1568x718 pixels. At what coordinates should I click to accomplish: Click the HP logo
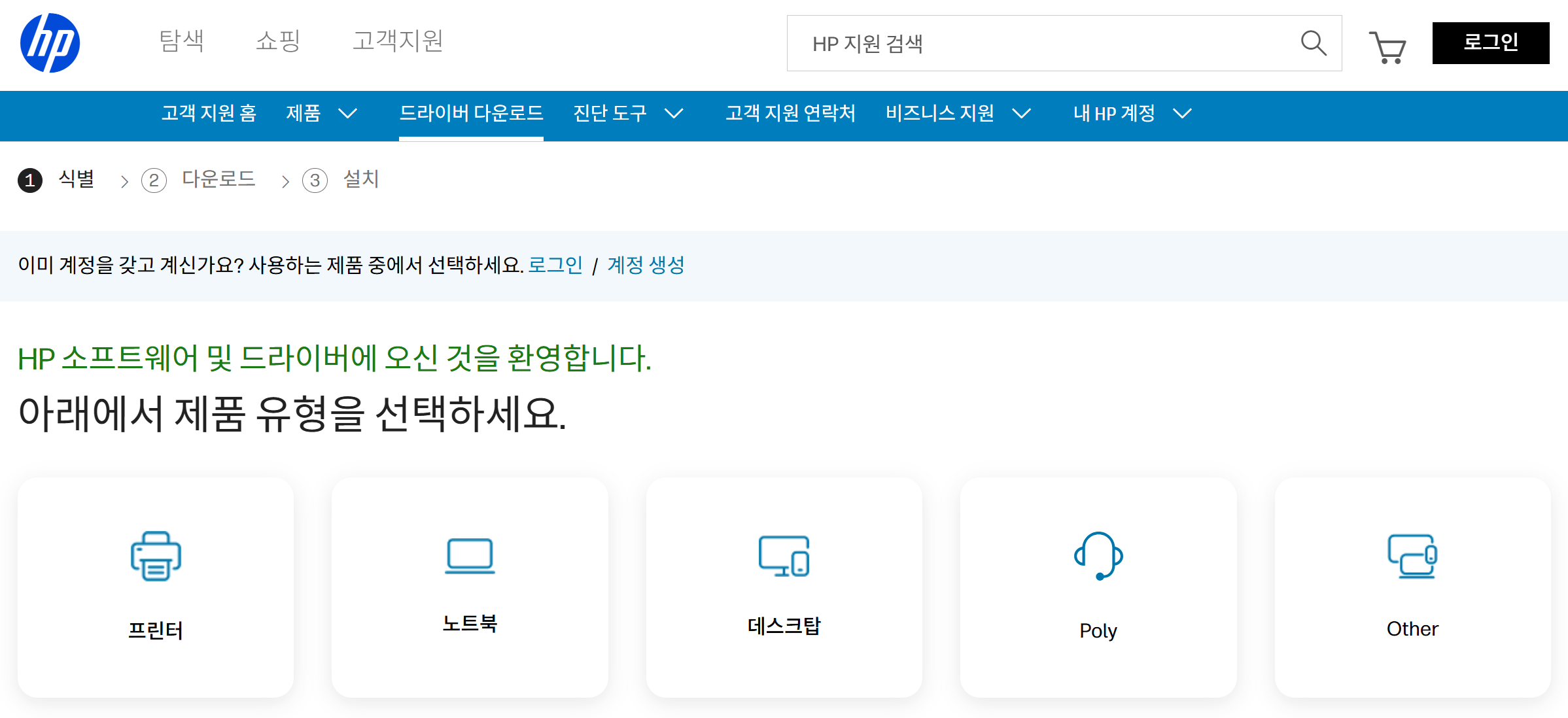50,43
